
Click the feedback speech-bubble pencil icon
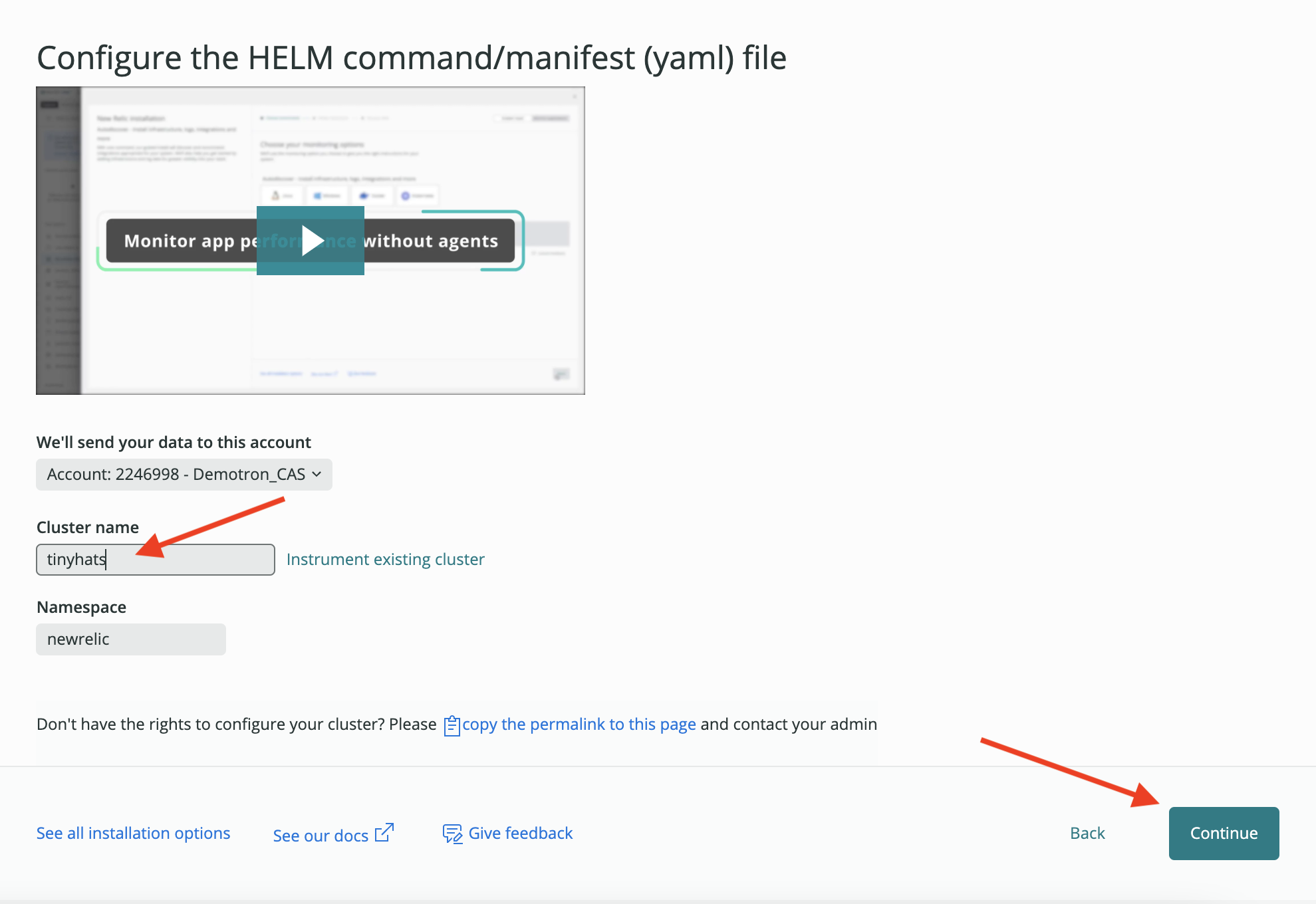[x=452, y=834]
